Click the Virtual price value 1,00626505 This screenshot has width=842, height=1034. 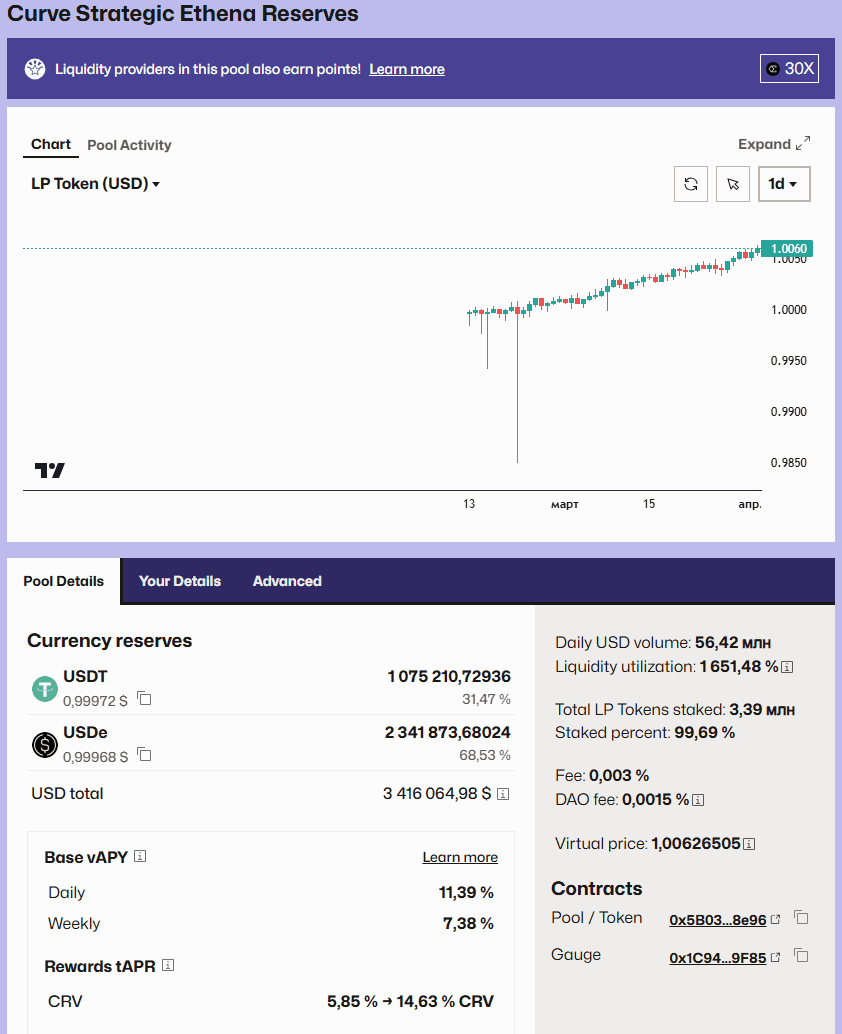[696, 843]
